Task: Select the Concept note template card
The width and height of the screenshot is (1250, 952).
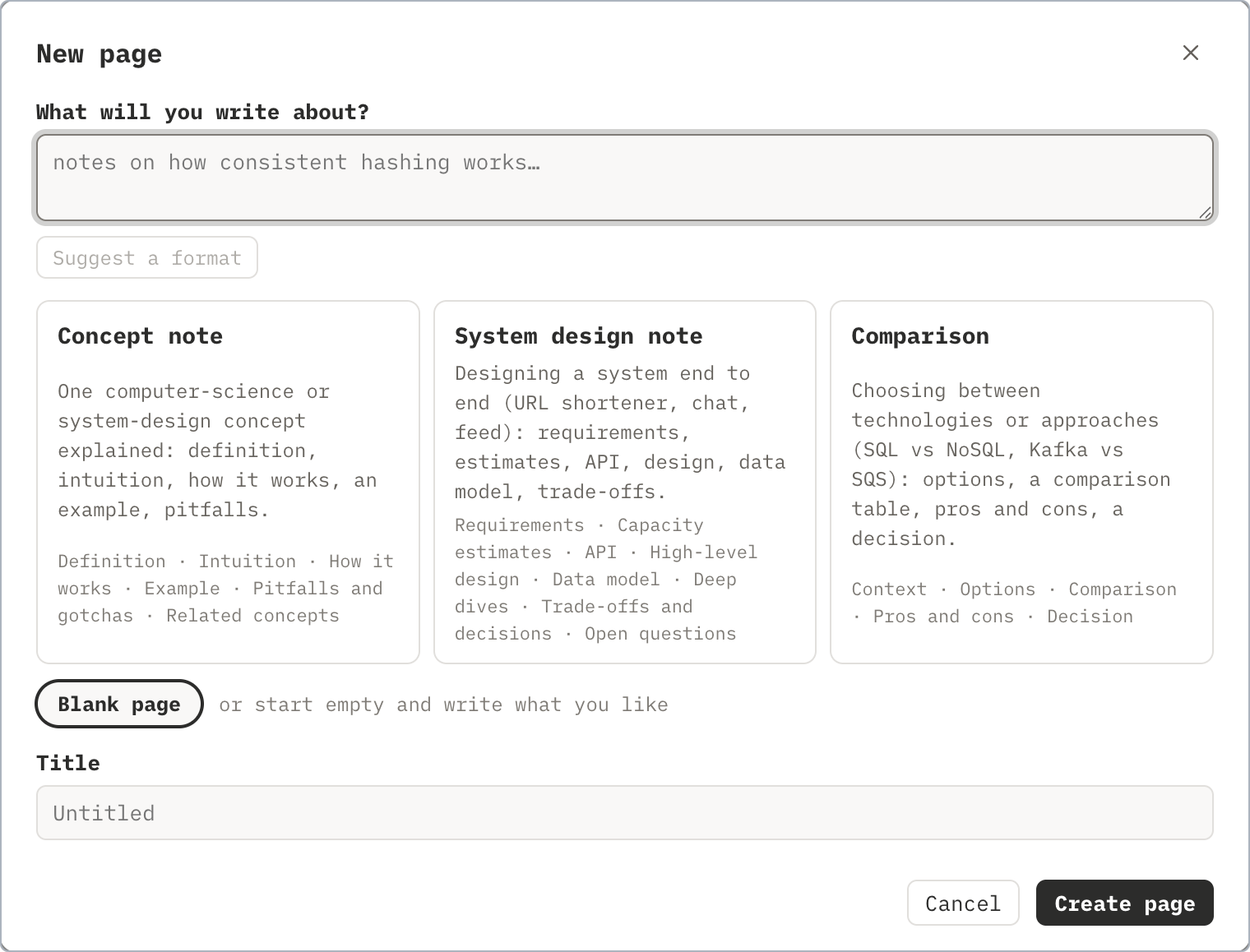Action: point(228,482)
